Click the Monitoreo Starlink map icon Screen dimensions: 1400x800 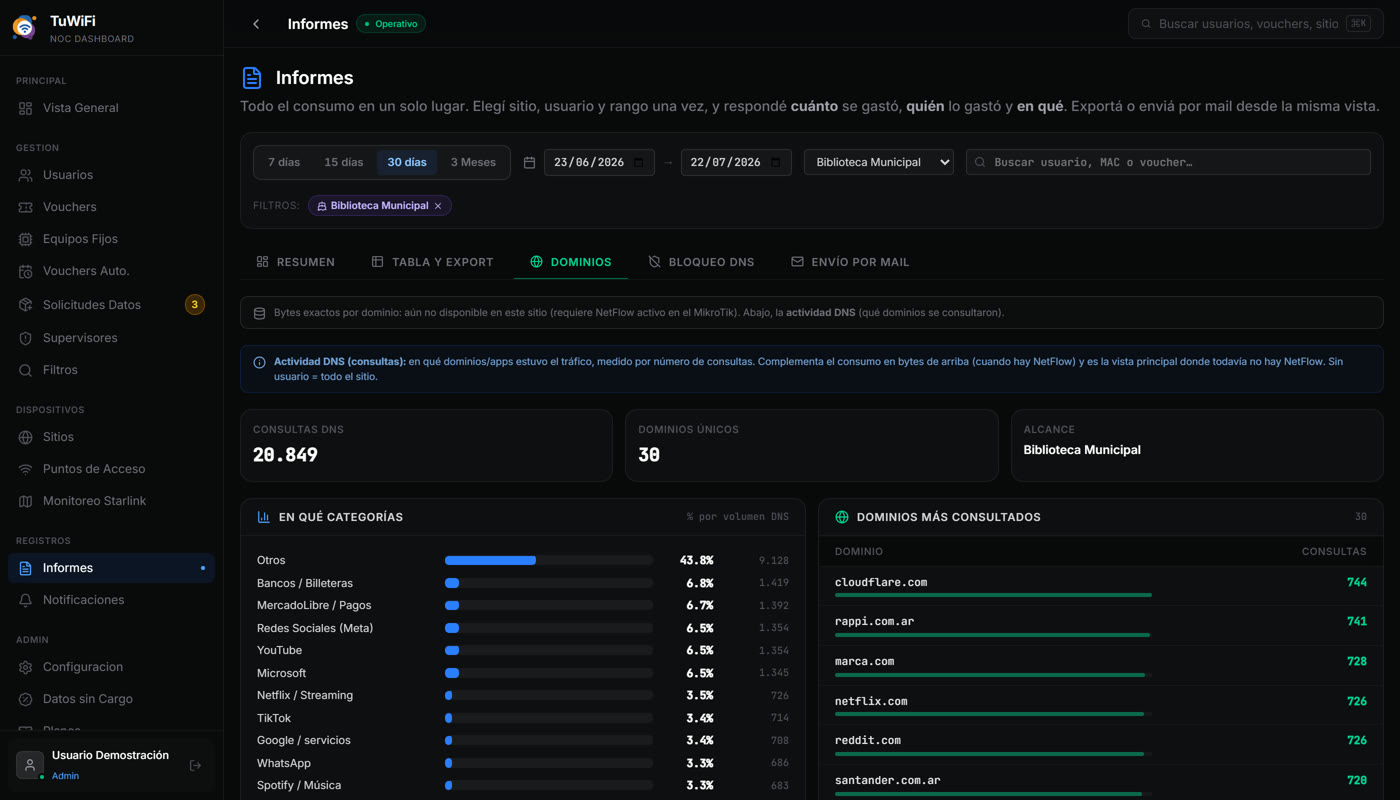26,501
